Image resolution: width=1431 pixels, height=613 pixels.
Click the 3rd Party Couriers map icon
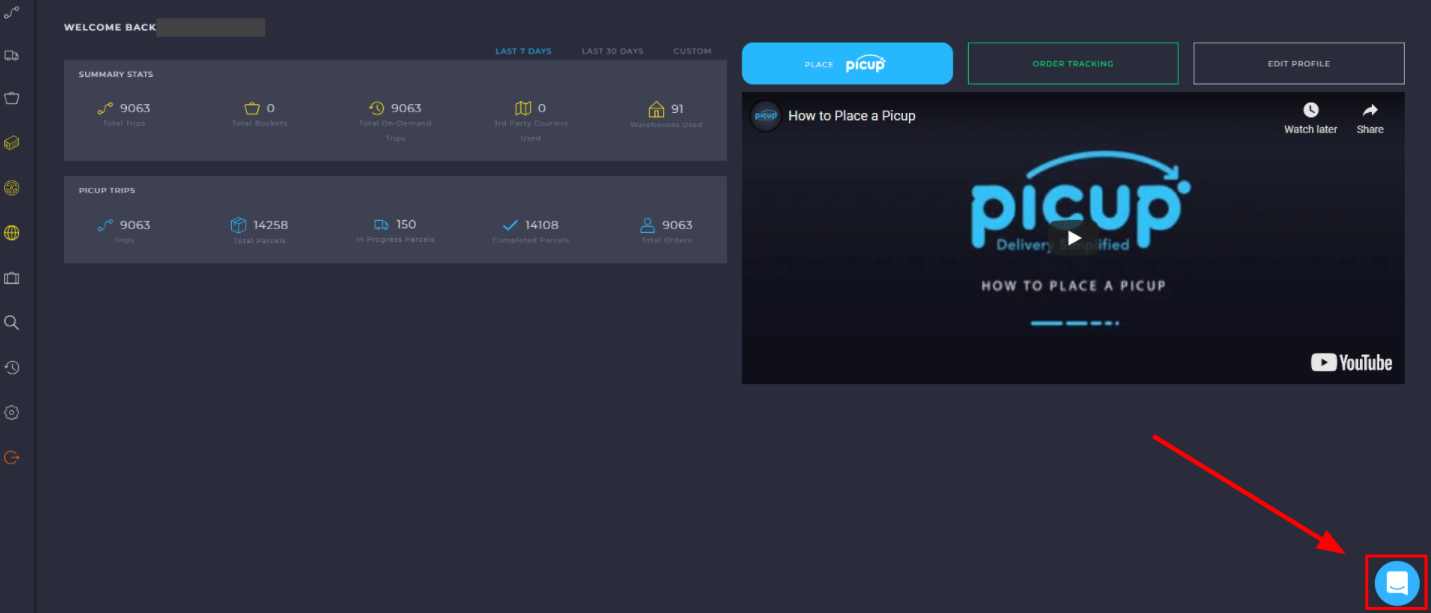(x=523, y=108)
